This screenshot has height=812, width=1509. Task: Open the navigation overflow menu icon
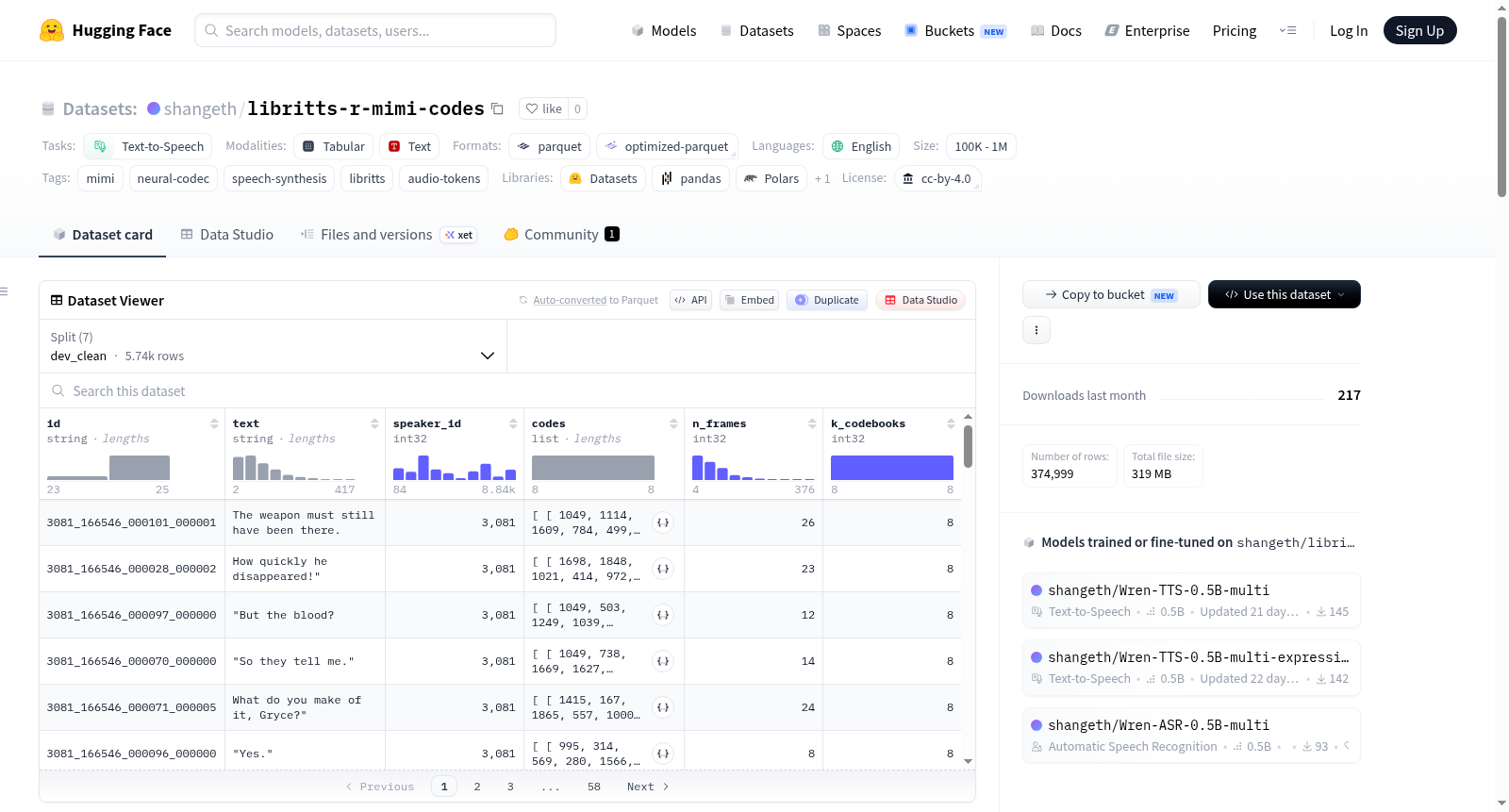click(x=1287, y=30)
